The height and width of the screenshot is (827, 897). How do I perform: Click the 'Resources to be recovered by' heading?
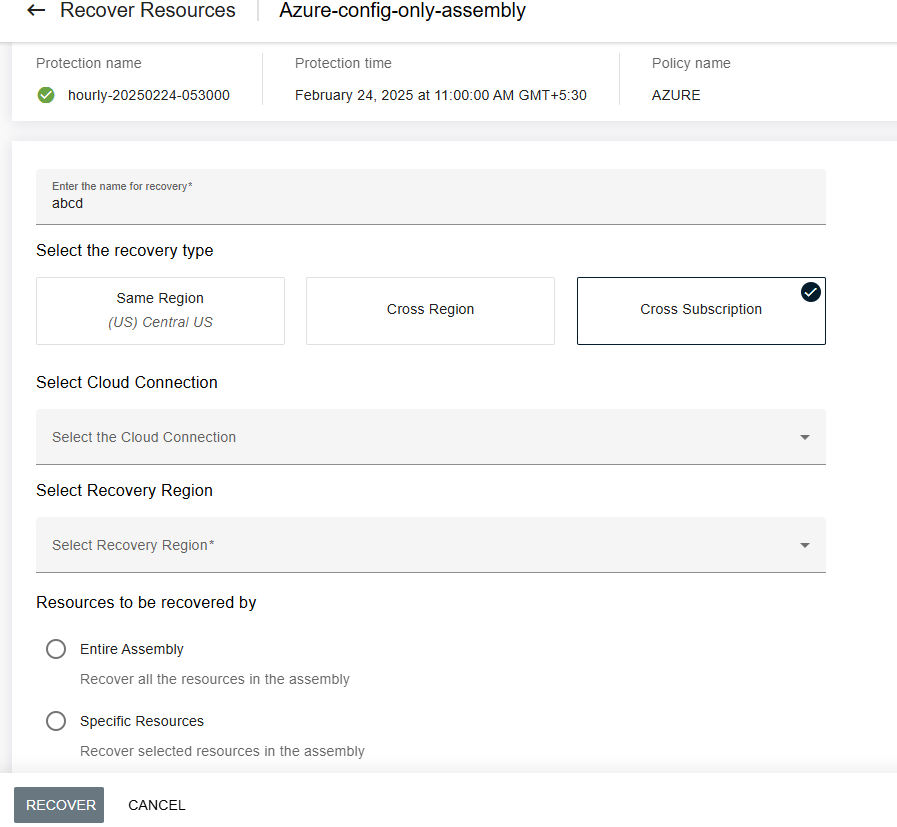point(146,602)
